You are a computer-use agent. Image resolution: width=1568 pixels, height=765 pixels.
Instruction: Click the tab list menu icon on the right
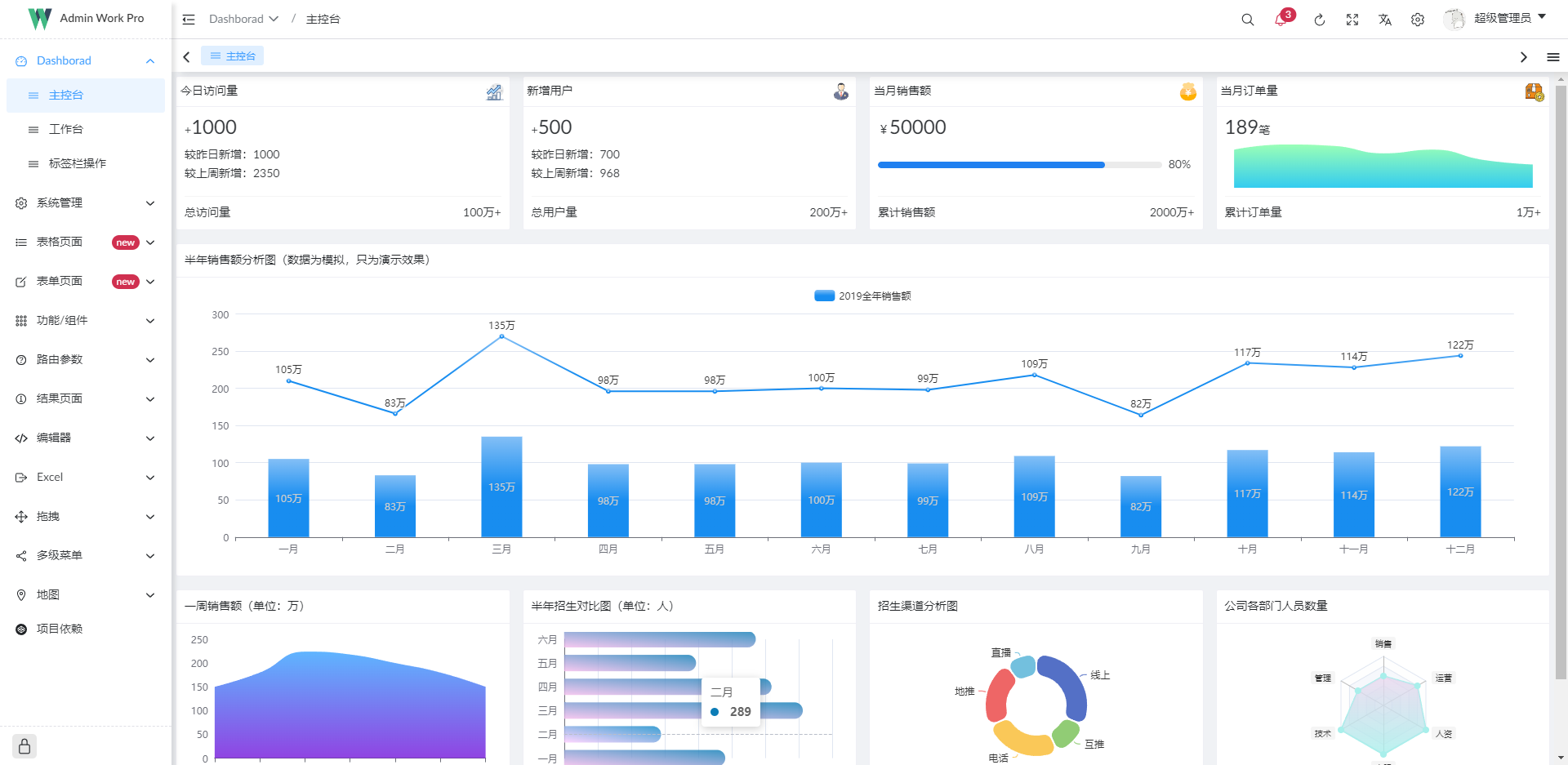tap(1555, 56)
